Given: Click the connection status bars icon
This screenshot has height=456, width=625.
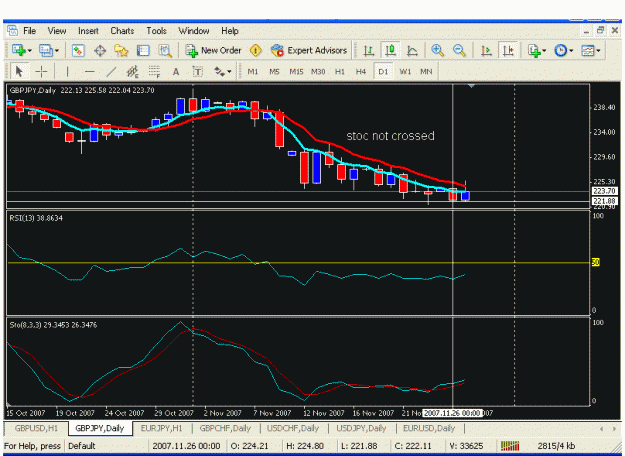Looking at the screenshot, I should click(510, 446).
